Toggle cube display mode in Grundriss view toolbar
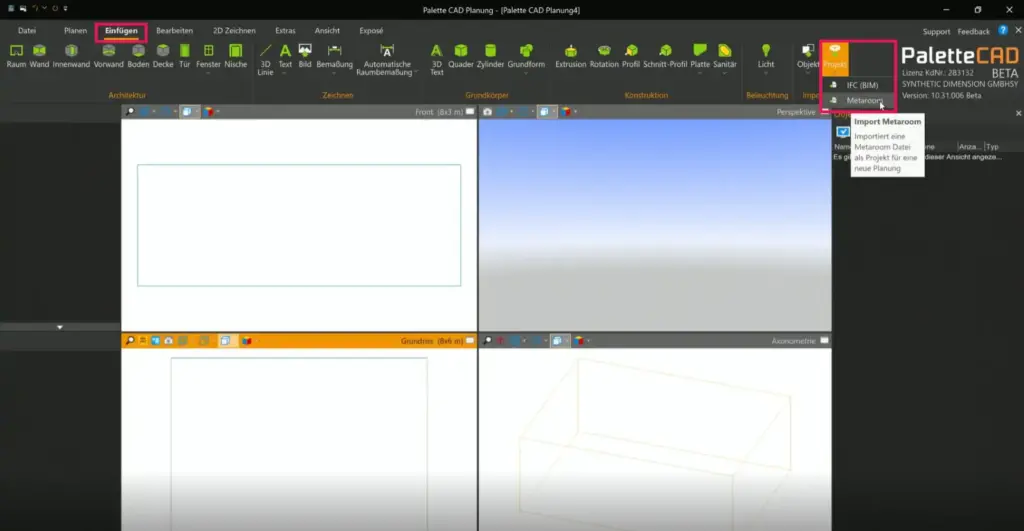 point(225,341)
